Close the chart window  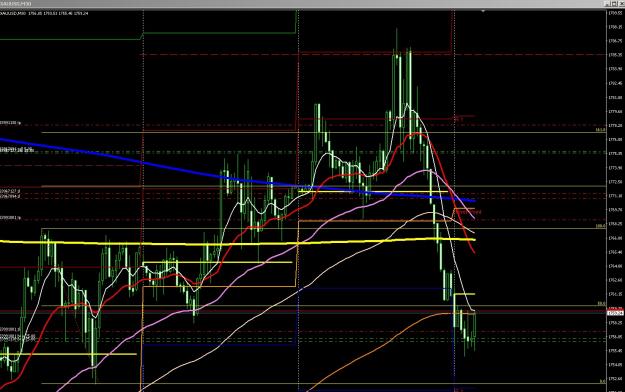coord(621,4)
